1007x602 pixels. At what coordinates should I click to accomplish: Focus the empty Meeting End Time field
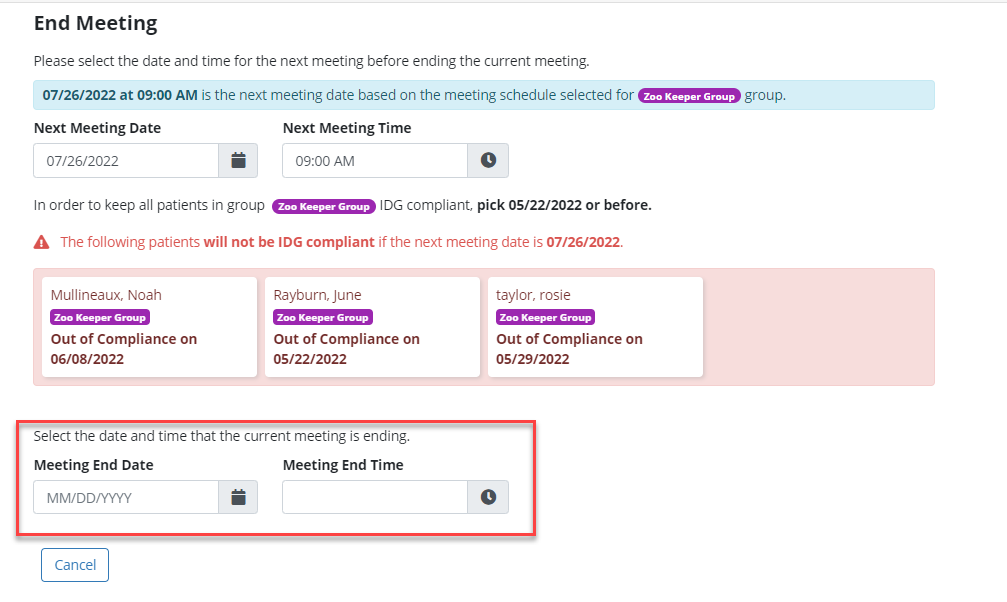click(375, 497)
